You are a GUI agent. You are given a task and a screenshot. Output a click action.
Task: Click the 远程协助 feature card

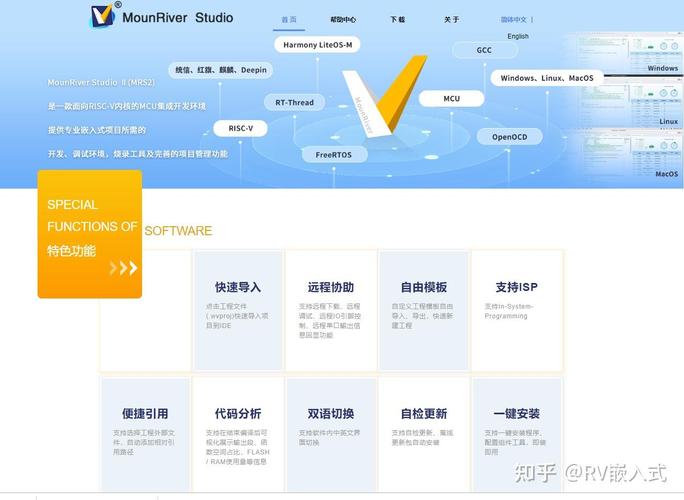[331, 310]
